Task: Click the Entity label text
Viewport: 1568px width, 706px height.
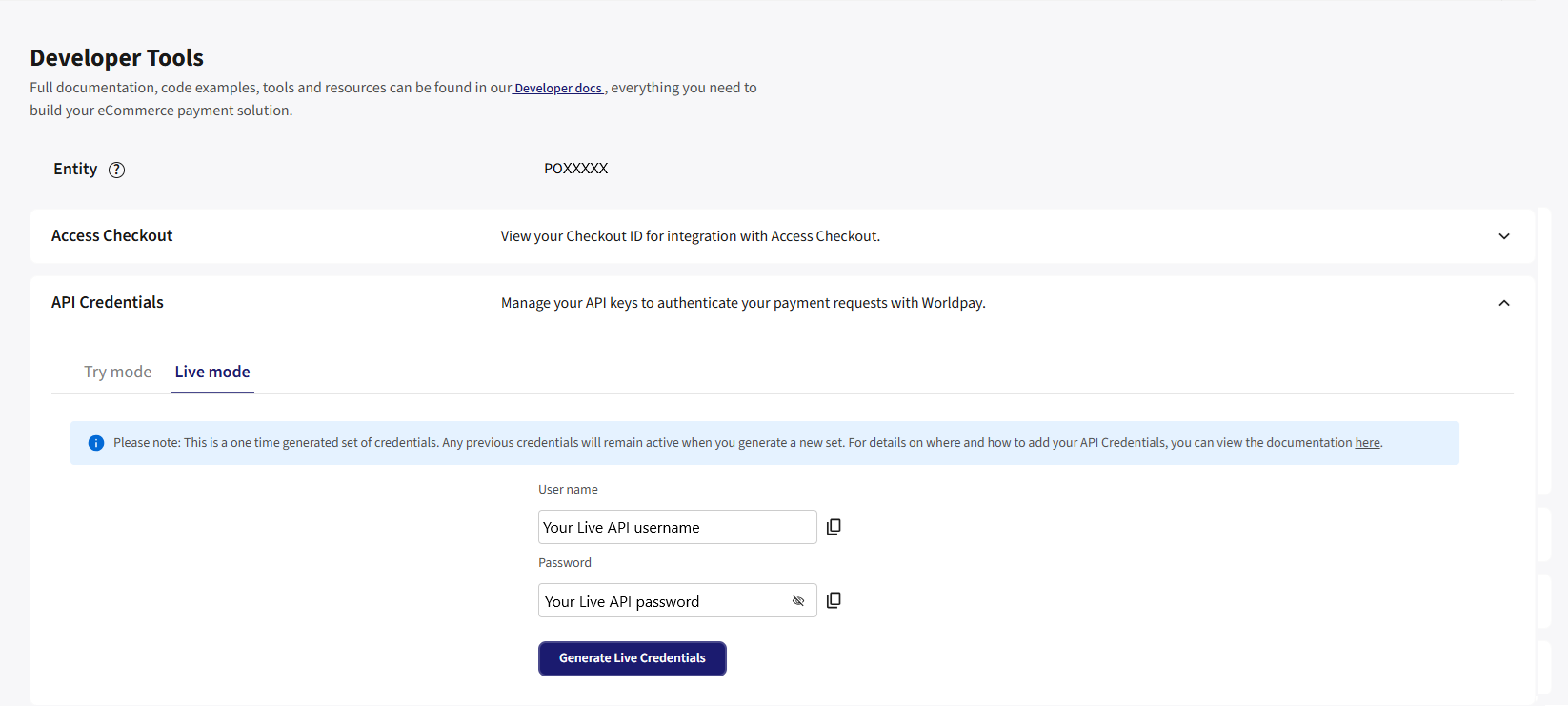Action: (75, 170)
